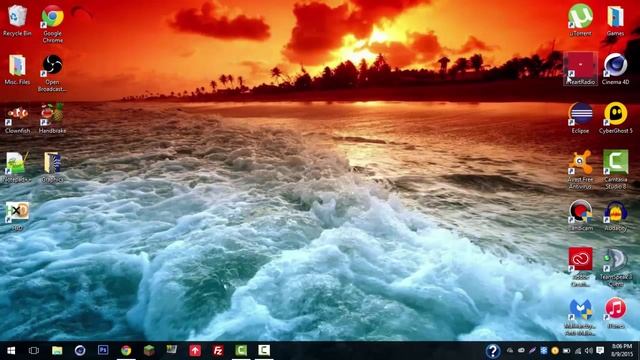This screenshot has height=360, width=640.
Task: Open network signal tray icon
Action: 578,351
